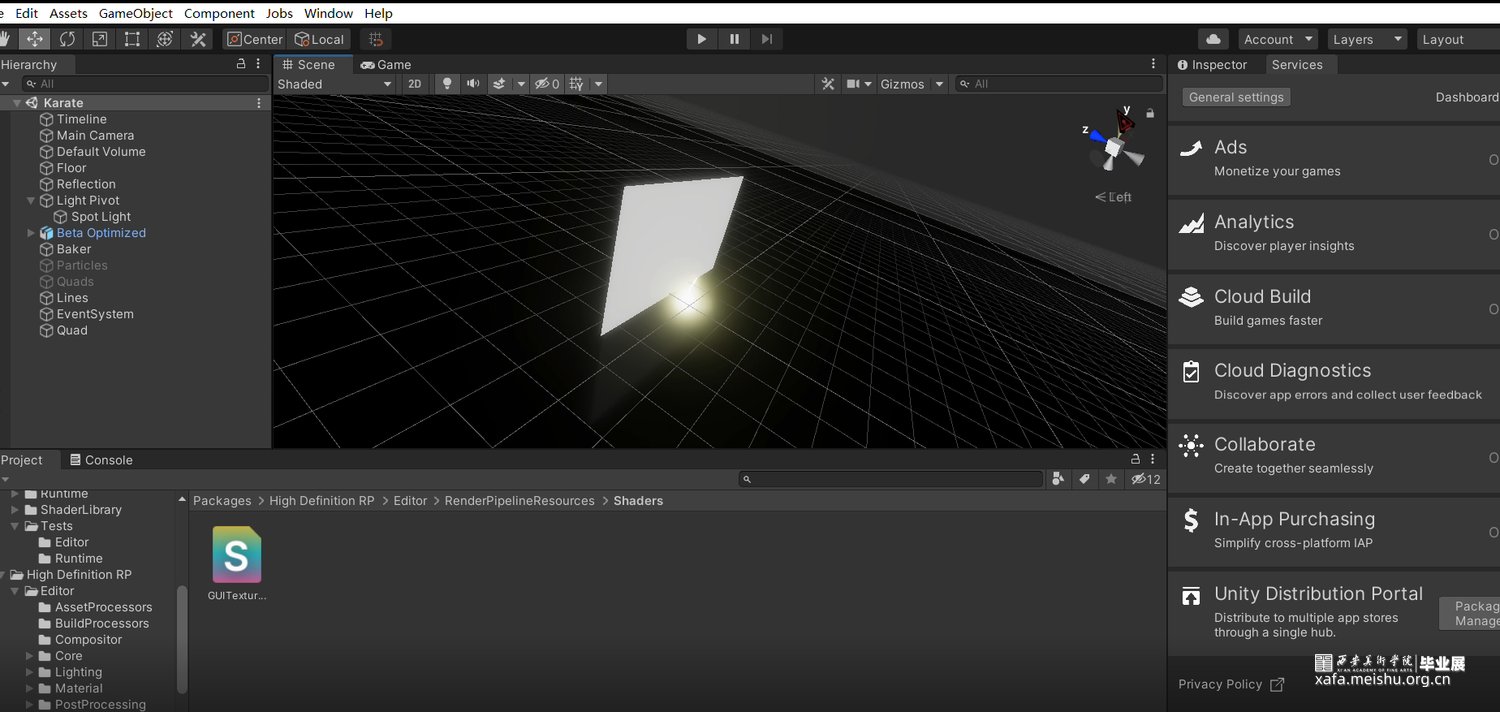Click the cloud services icon
Image resolution: width=1500 pixels, height=712 pixels.
click(1213, 39)
